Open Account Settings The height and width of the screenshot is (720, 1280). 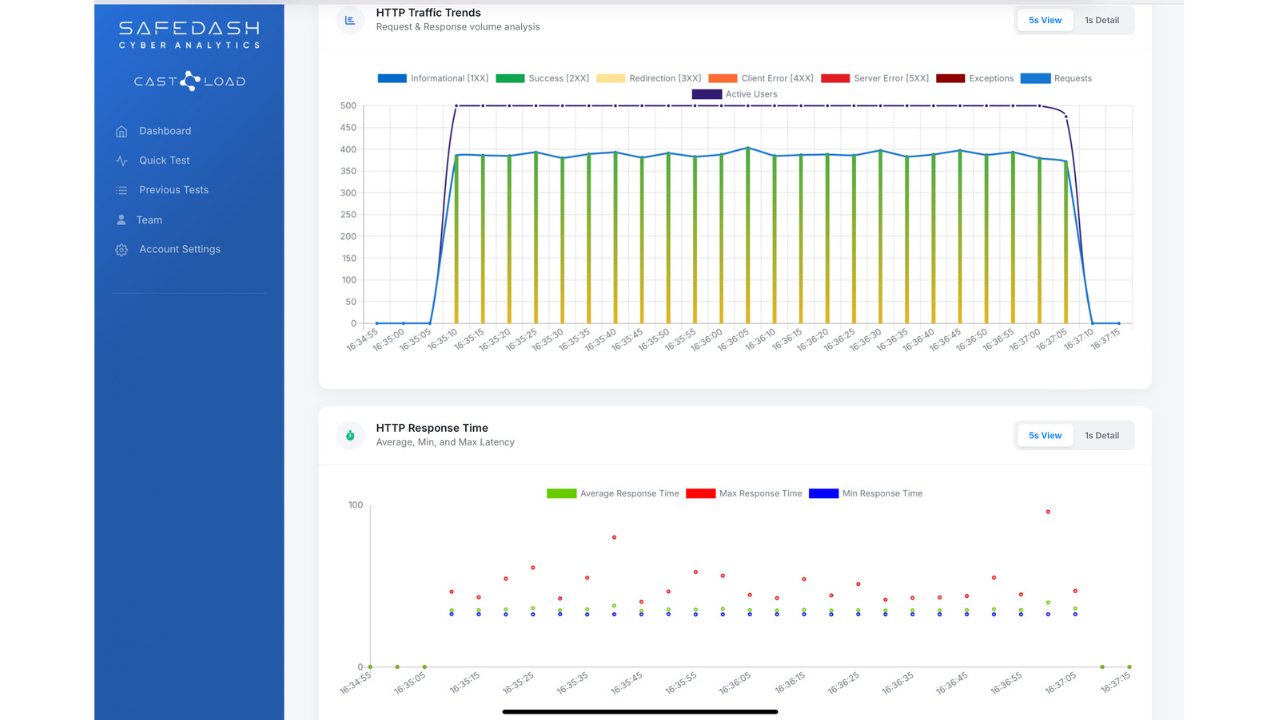[180, 249]
